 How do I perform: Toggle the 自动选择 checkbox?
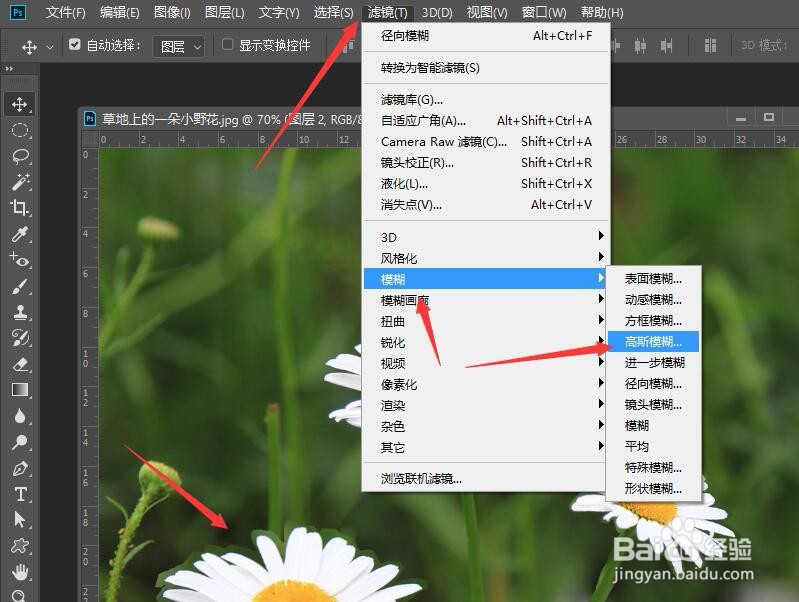[74, 45]
